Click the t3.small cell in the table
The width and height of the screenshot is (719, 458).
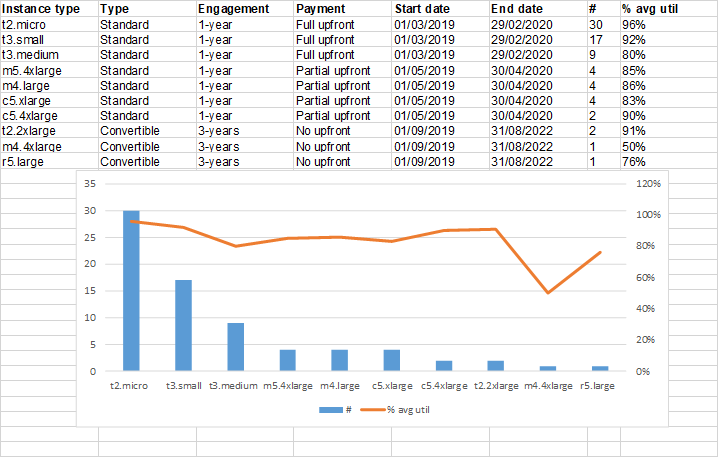click(x=50, y=40)
